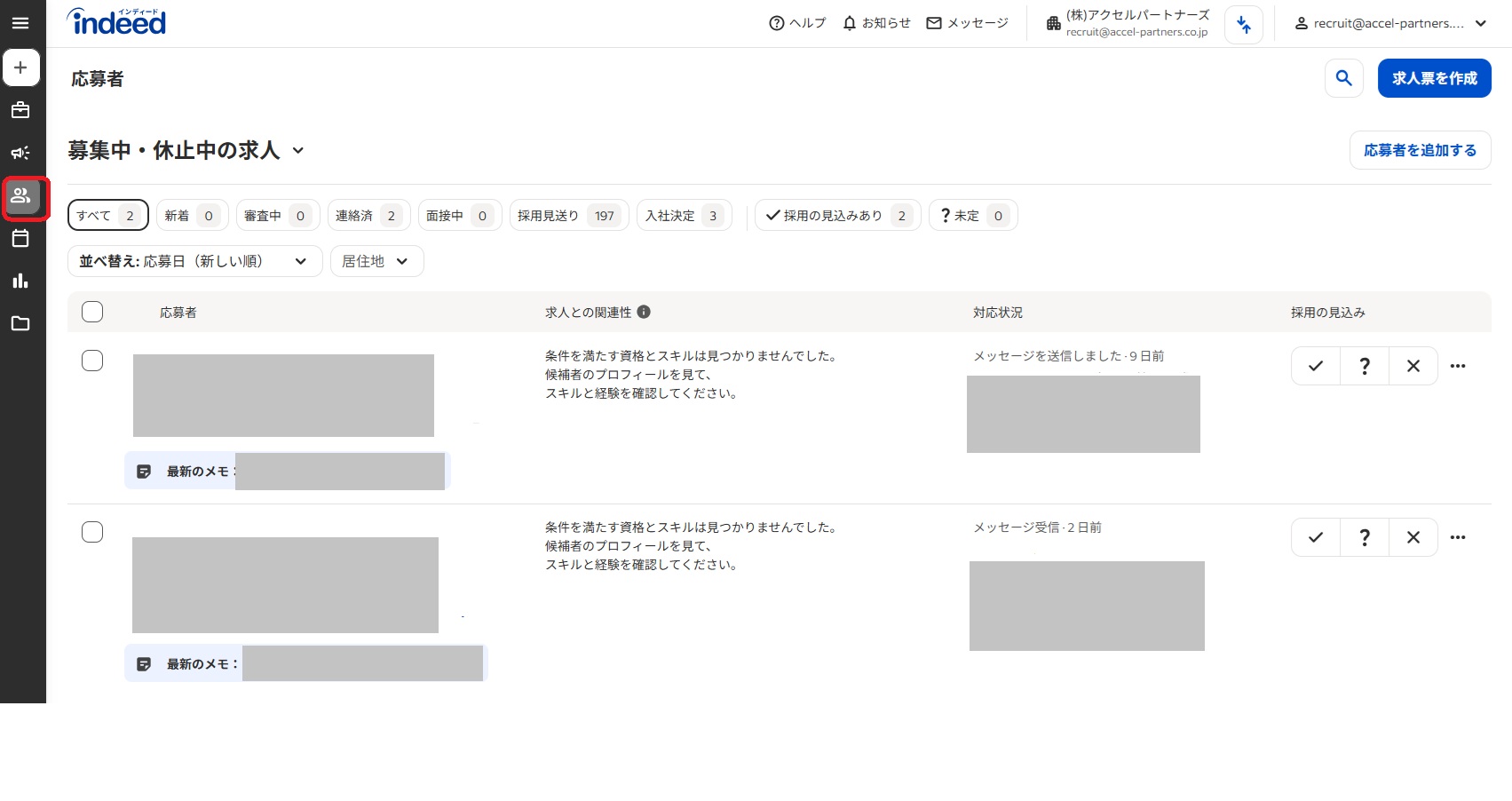Select the 採用見送り 197 filter tab
This screenshot has height=801, width=1512.
(x=568, y=215)
